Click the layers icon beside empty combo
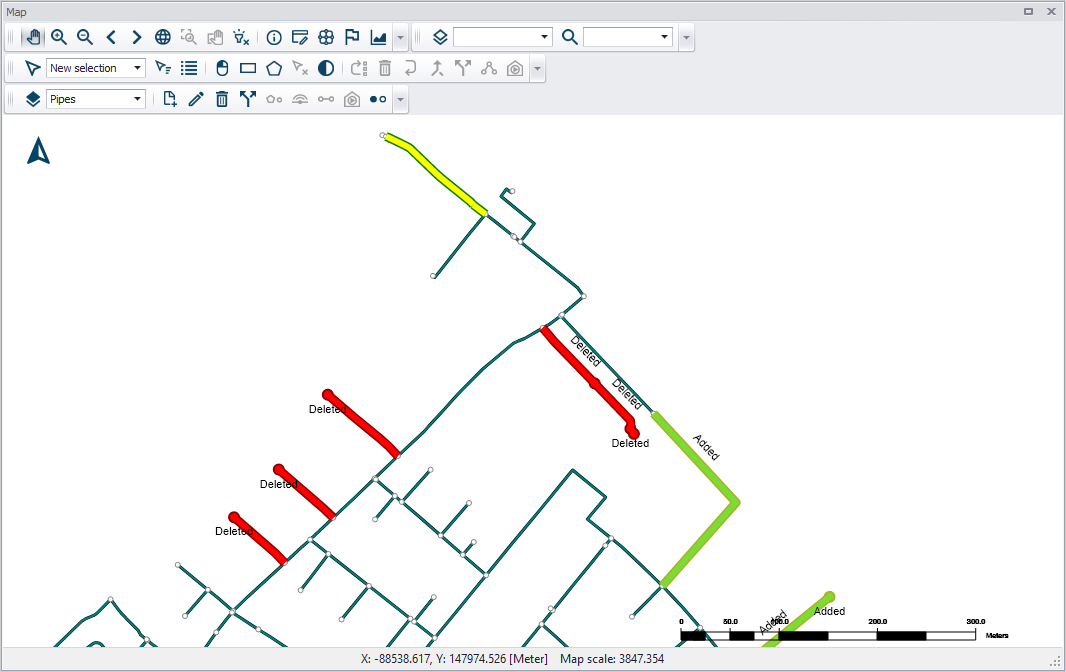Screen dimensions: 1066x672 (440, 37)
